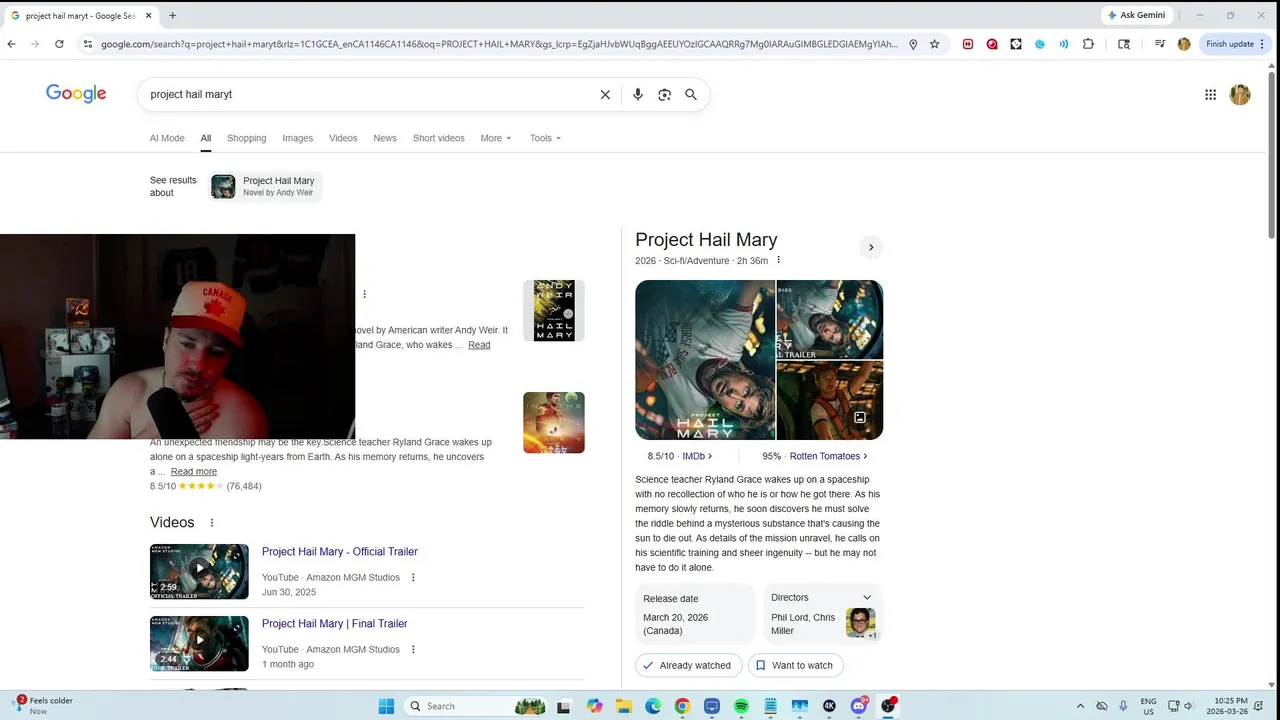This screenshot has width=1280, height=720.
Task: Toggle the Want to watch button
Action: pos(796,665)
